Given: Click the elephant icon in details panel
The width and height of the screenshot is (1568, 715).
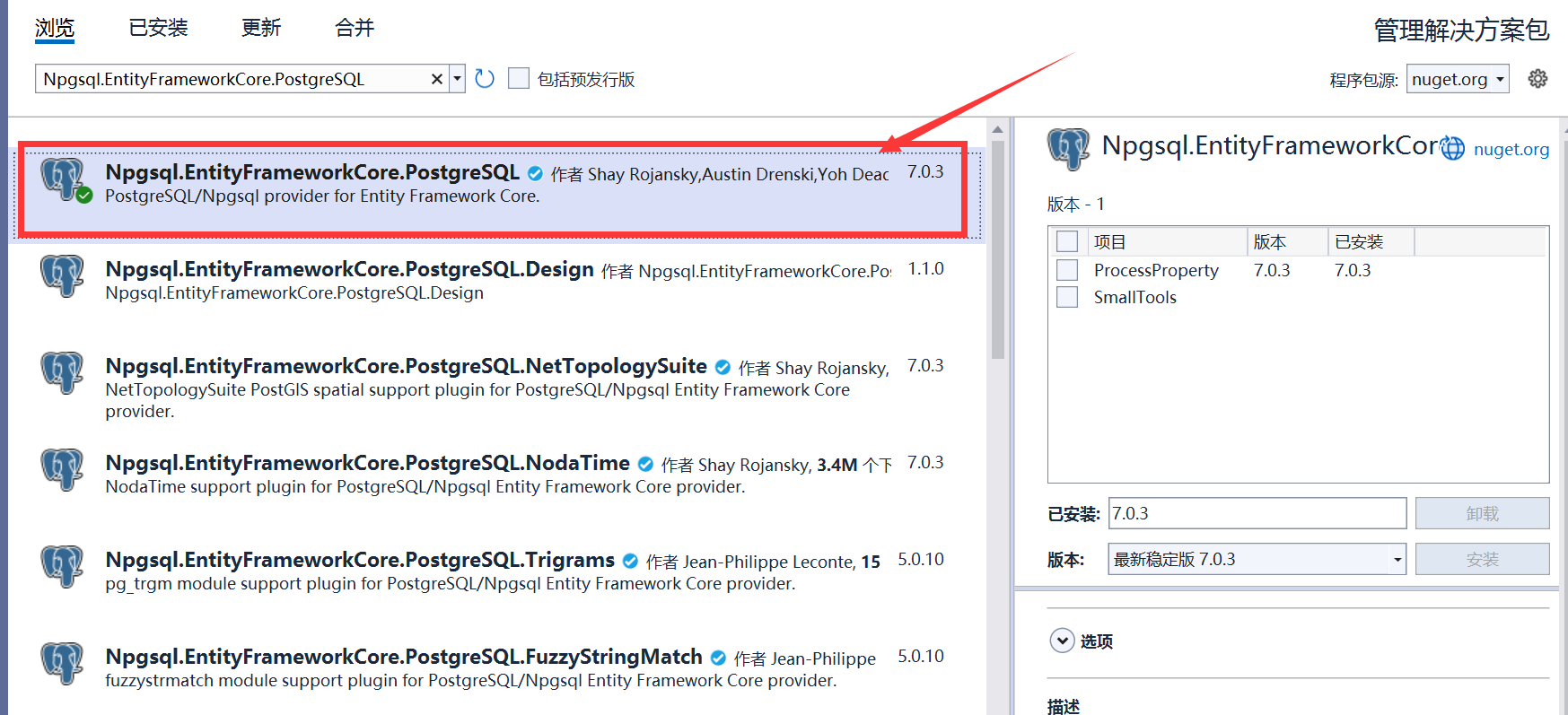Looking at the screenshot, I should [x=1068, y=148].
